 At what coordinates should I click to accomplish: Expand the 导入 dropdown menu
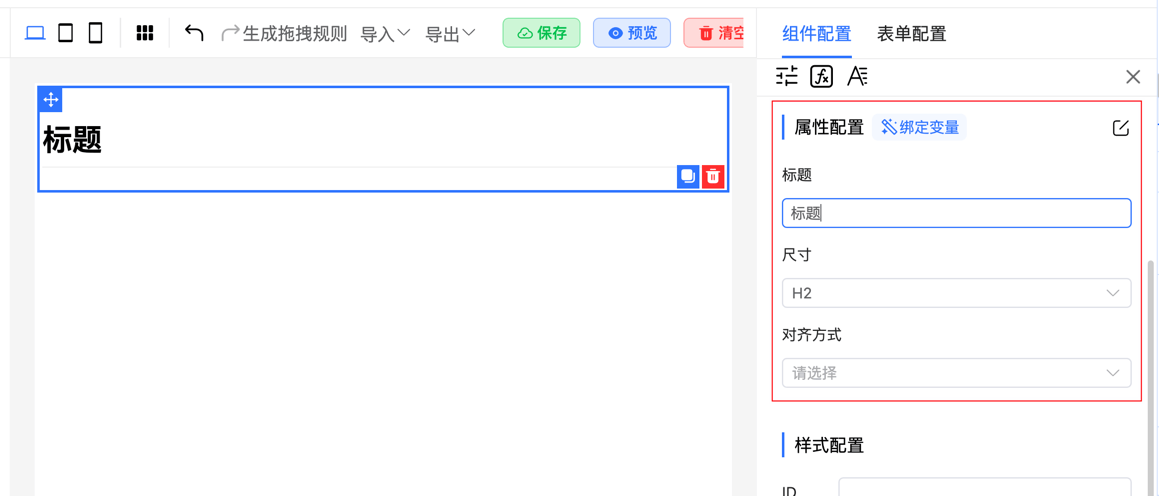coord(385,34)
